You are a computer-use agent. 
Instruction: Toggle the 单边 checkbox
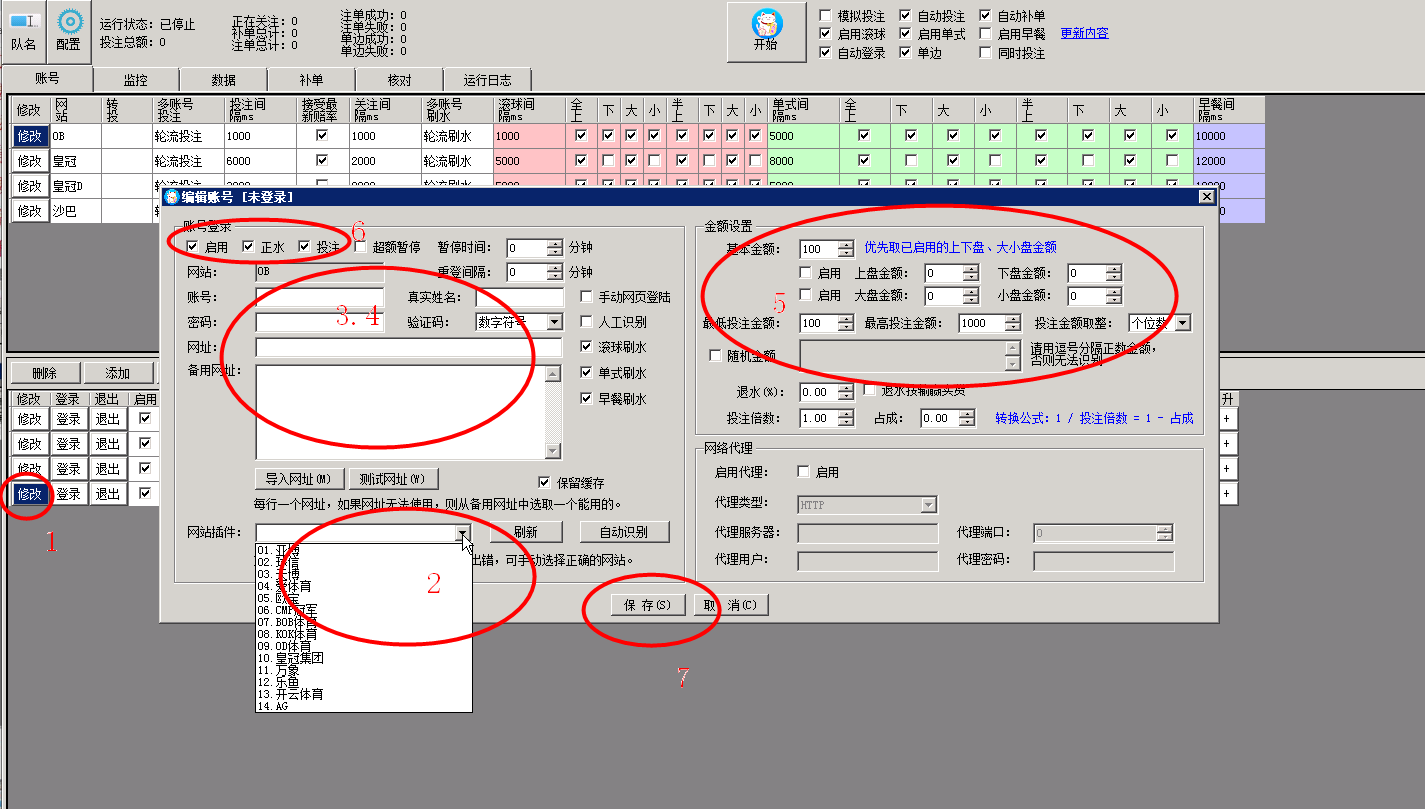(x=905, y=53)
